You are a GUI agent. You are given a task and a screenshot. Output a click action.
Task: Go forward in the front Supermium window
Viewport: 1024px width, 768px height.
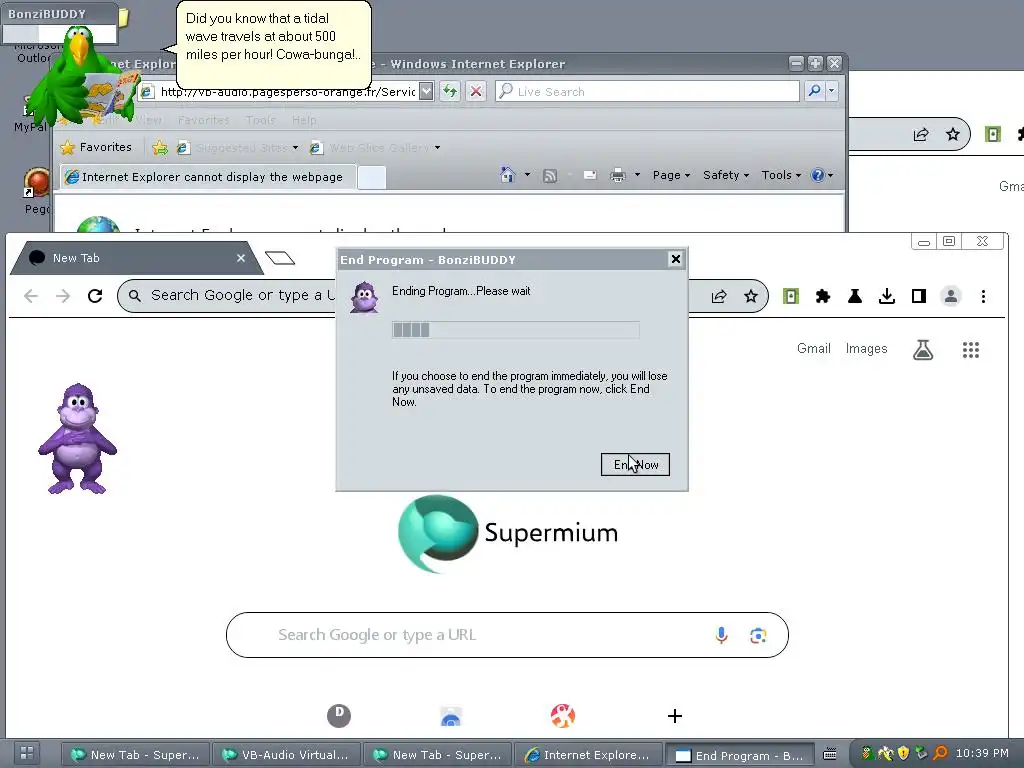click(63, 296)
